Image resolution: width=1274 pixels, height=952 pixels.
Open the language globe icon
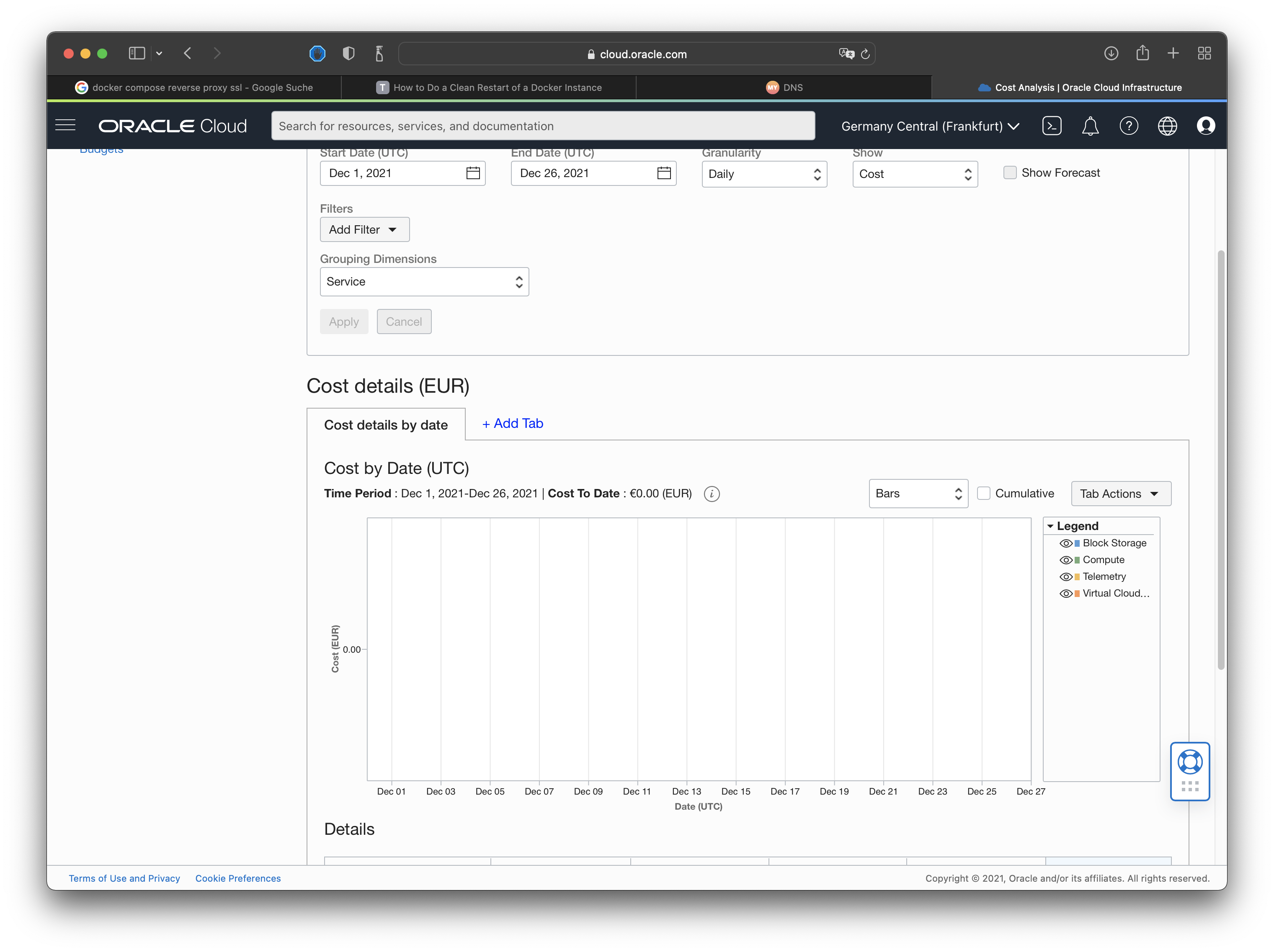pyautogui.click(x=1167, y=126)
